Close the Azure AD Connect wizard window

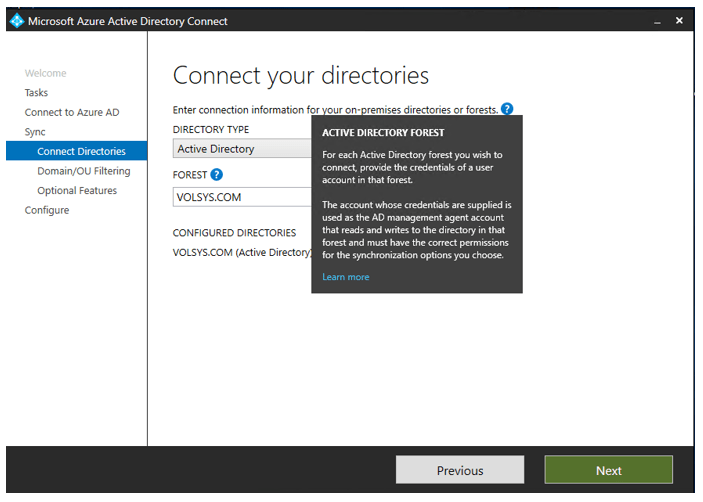[680, 21]
